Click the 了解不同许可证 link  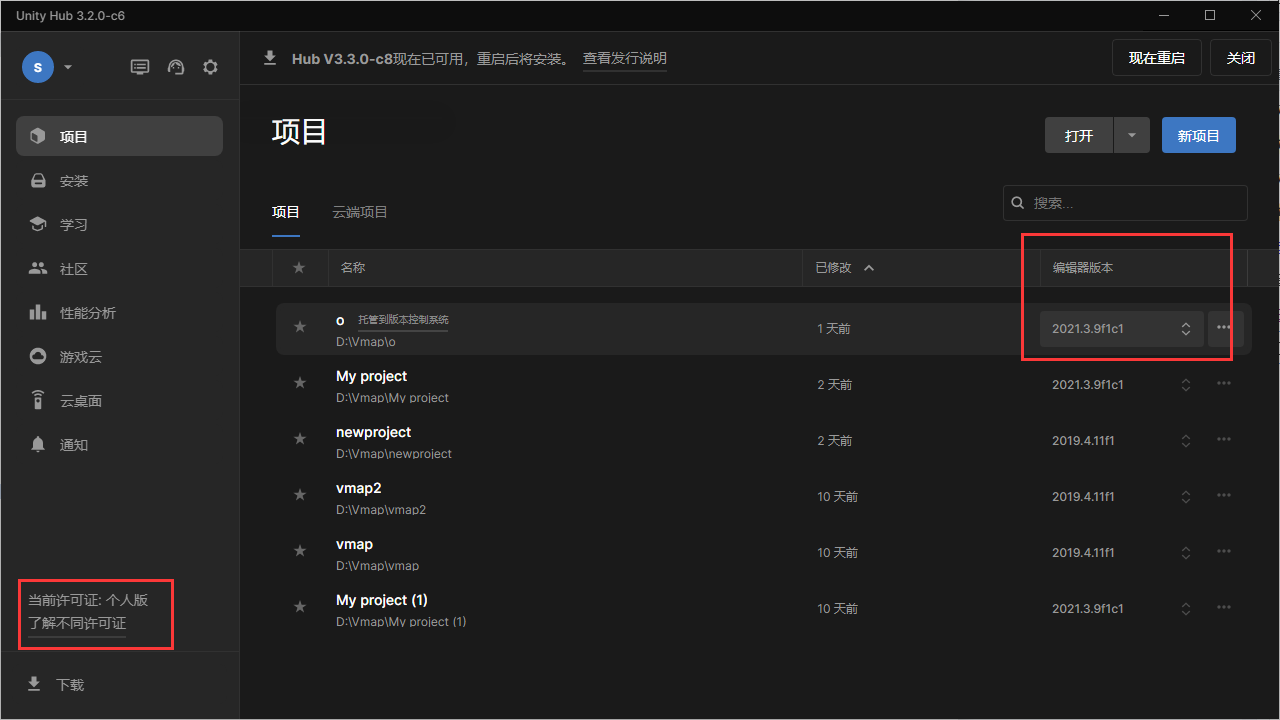(x=77, y=624)
